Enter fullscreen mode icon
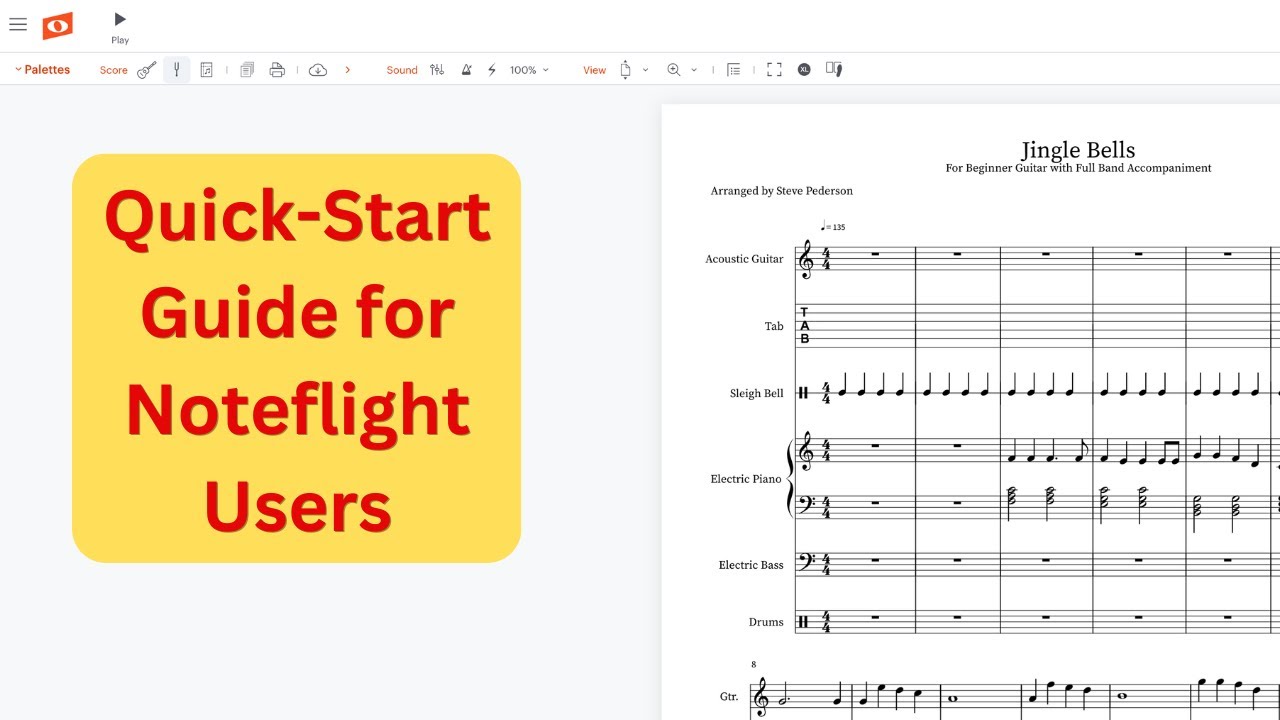 pos(774,70)
